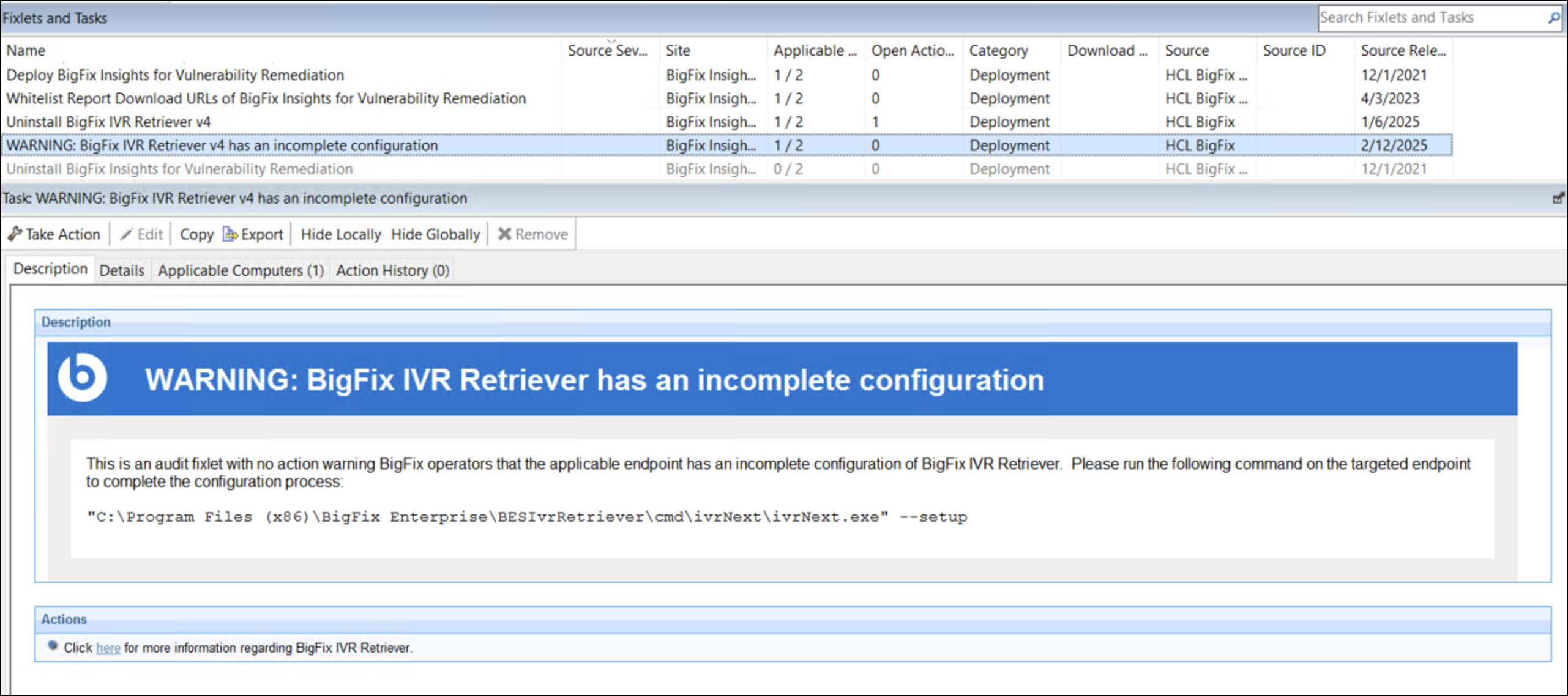This screenshot has height=696, width=1568.
Task: Focus the Search Fixlets and Tasks field
Action: (1426, 18)
